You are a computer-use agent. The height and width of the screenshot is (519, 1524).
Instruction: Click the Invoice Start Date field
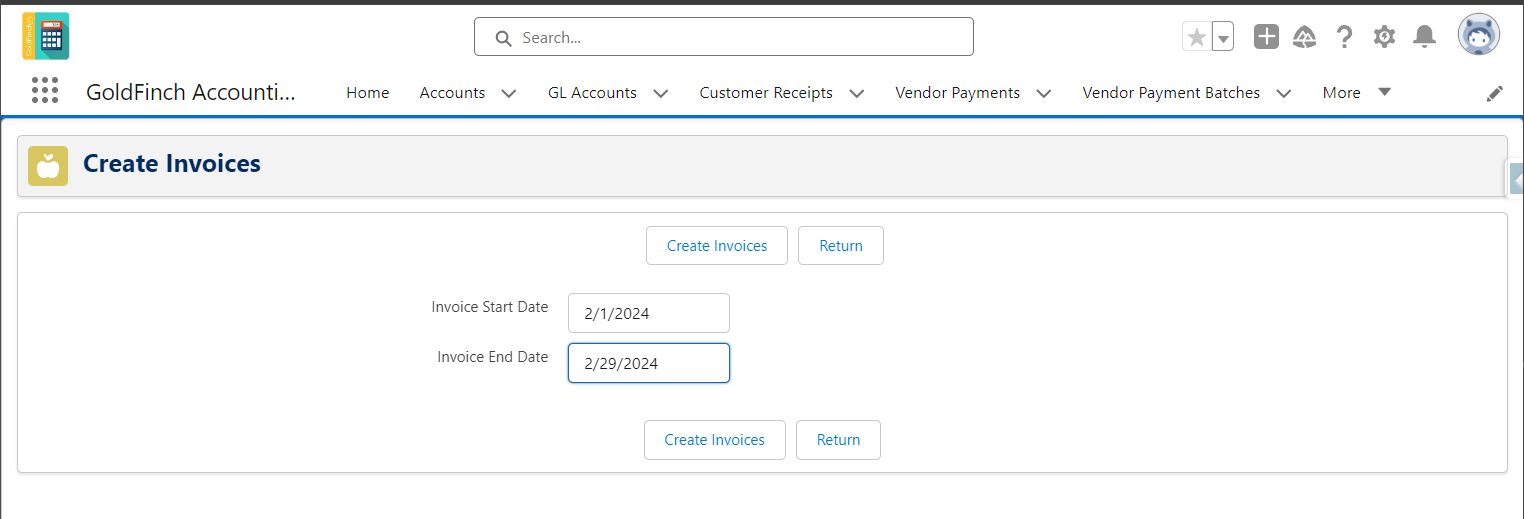(649, 313)
